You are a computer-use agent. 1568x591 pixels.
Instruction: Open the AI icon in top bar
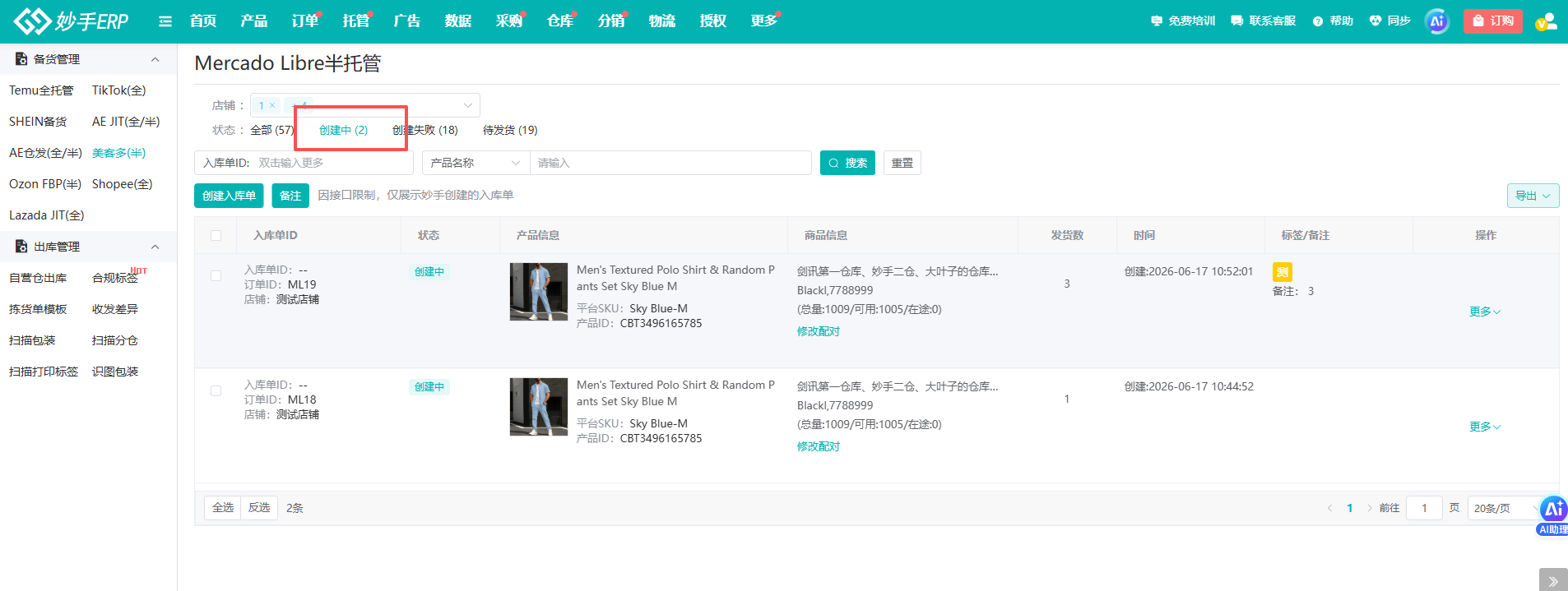coord(1436,21)
